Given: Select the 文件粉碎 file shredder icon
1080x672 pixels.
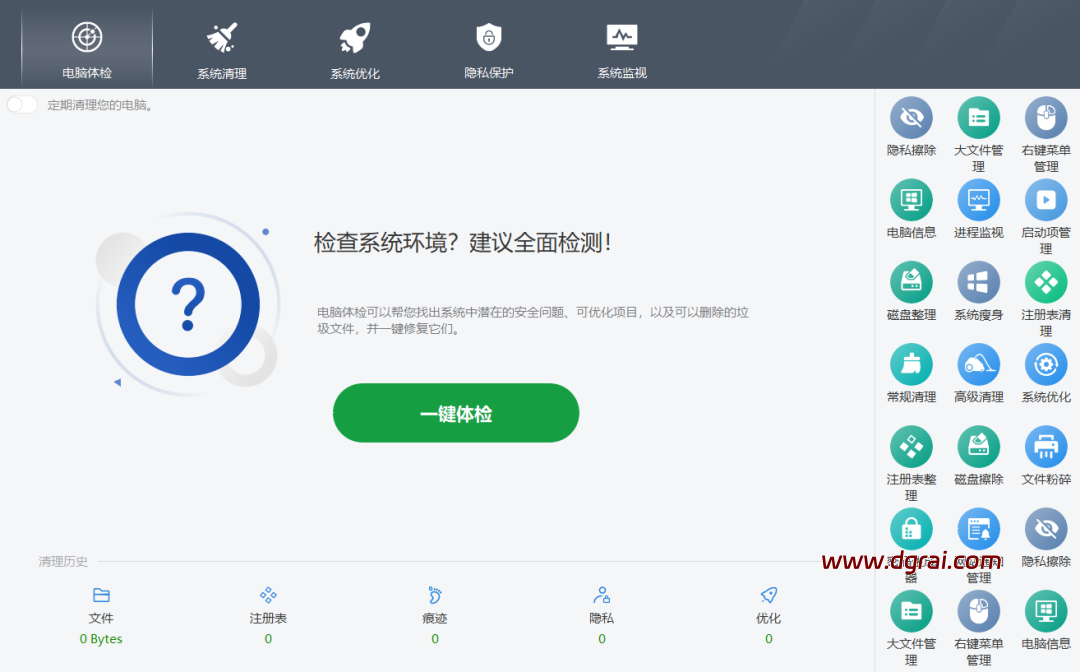Looking at the screenshot, I should (1046, 447).
